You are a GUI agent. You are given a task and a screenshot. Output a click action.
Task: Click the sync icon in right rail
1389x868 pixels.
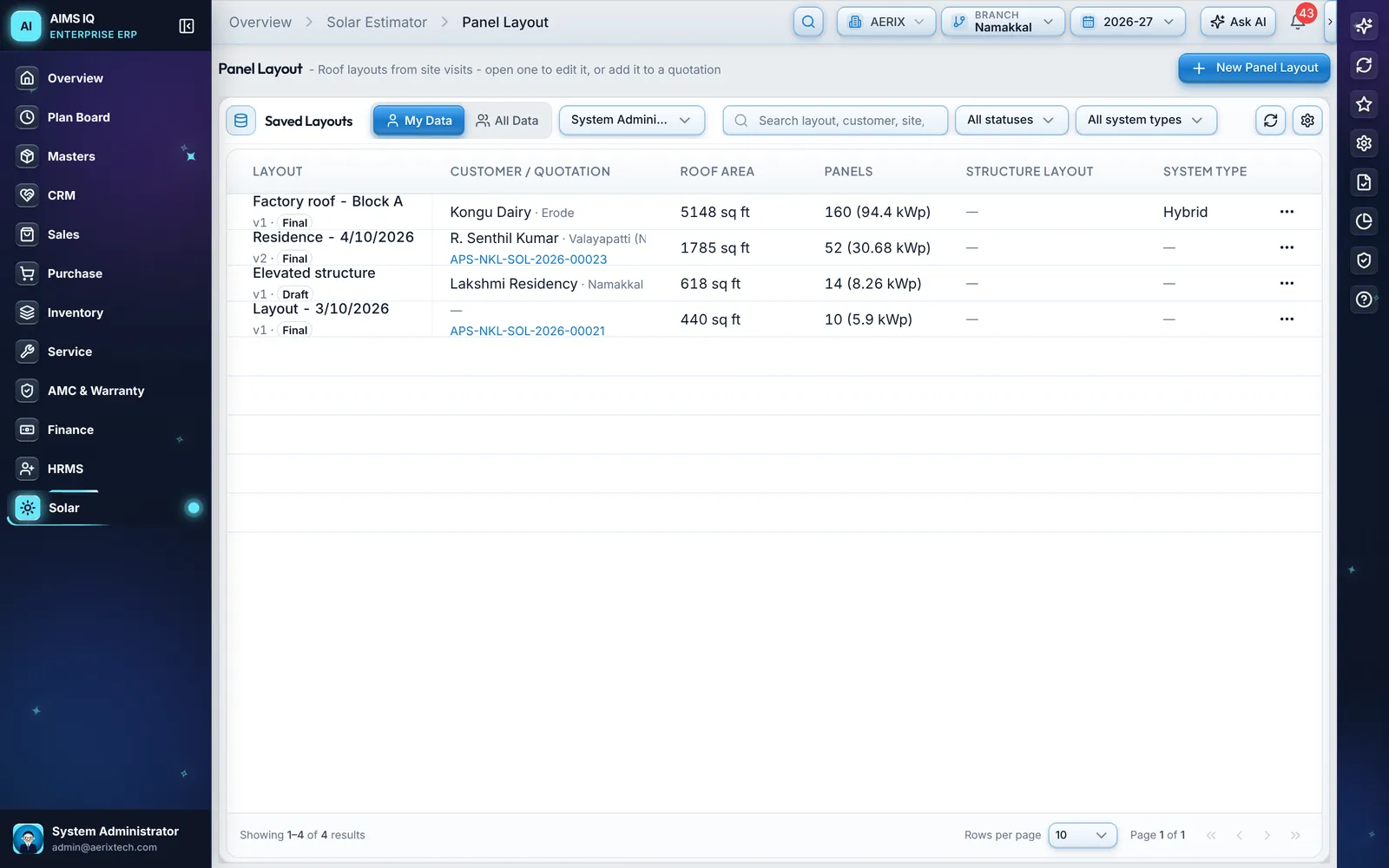(x=1364, y=65)
